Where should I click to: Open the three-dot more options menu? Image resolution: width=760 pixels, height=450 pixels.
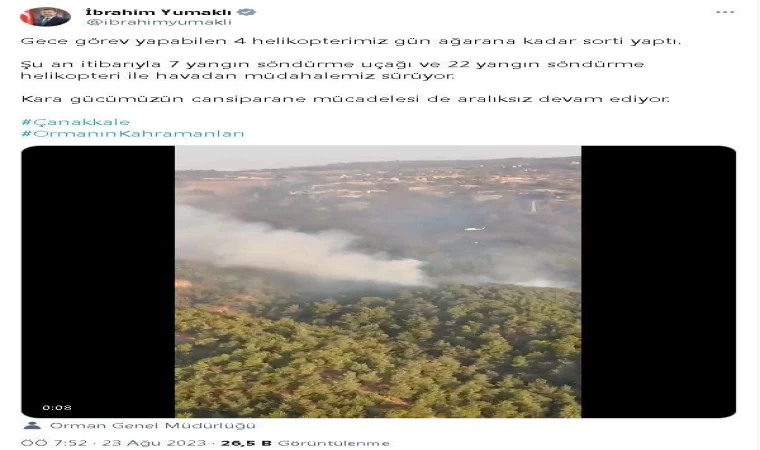(x=725, y=12)
